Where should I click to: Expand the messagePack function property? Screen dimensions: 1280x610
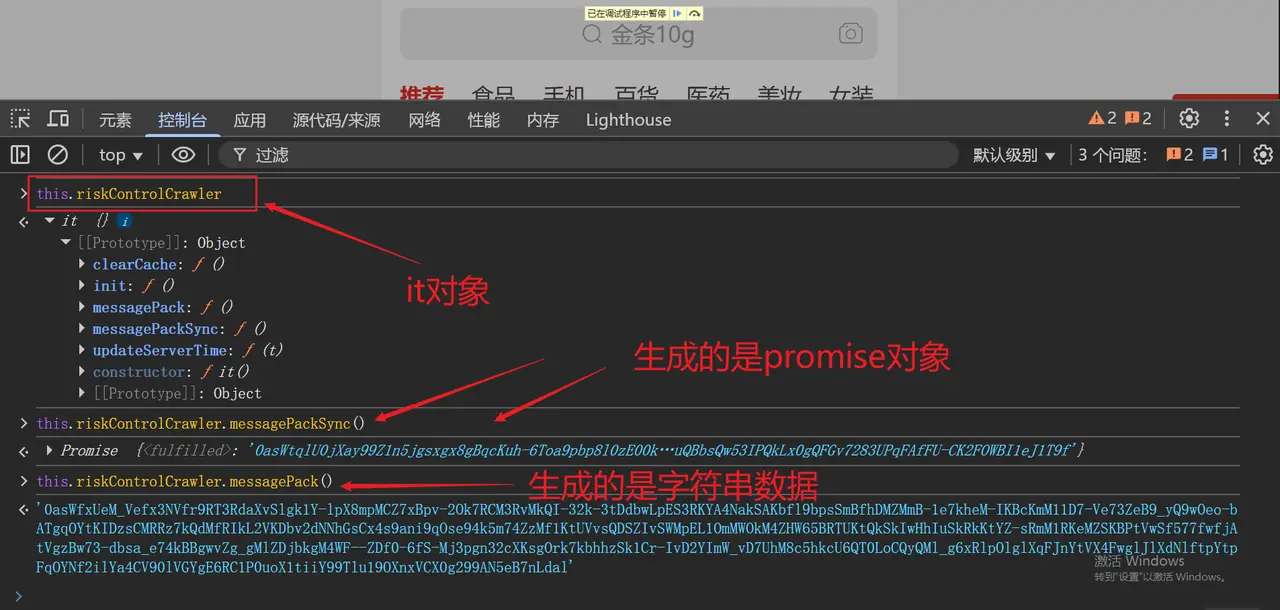tap(83, 306)
